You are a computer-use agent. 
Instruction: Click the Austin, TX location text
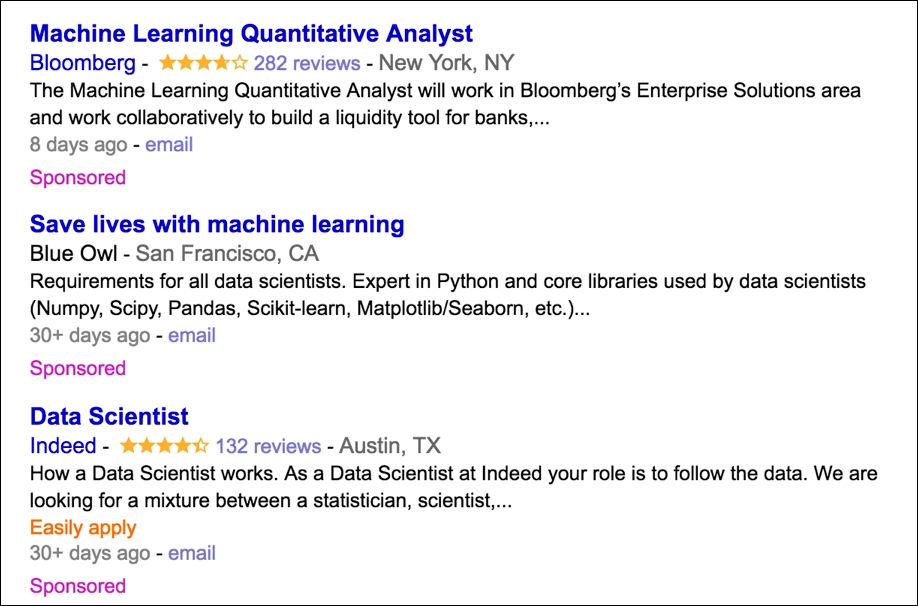pyautogui.click(x=390, y=446)
